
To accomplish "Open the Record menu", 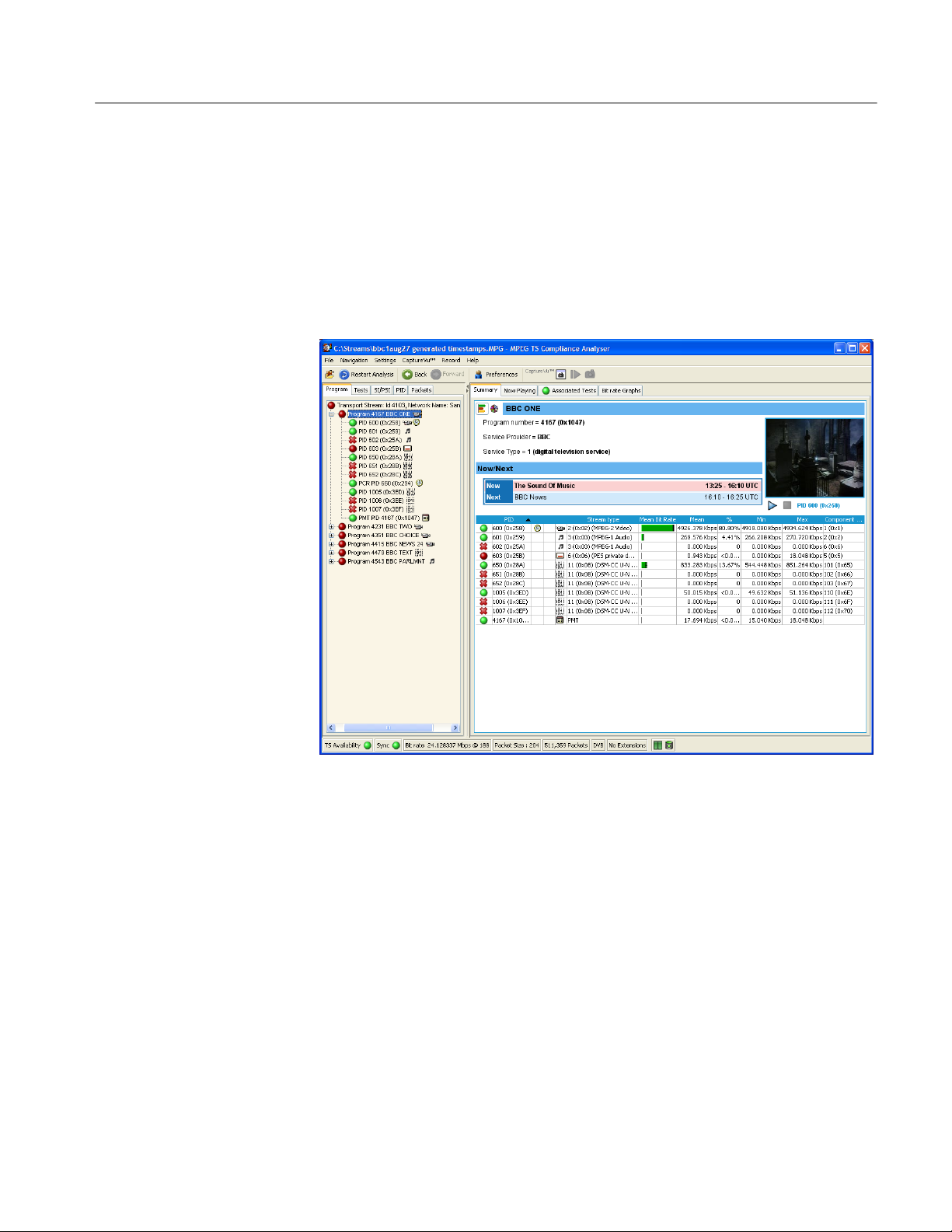I will point(451,360).
